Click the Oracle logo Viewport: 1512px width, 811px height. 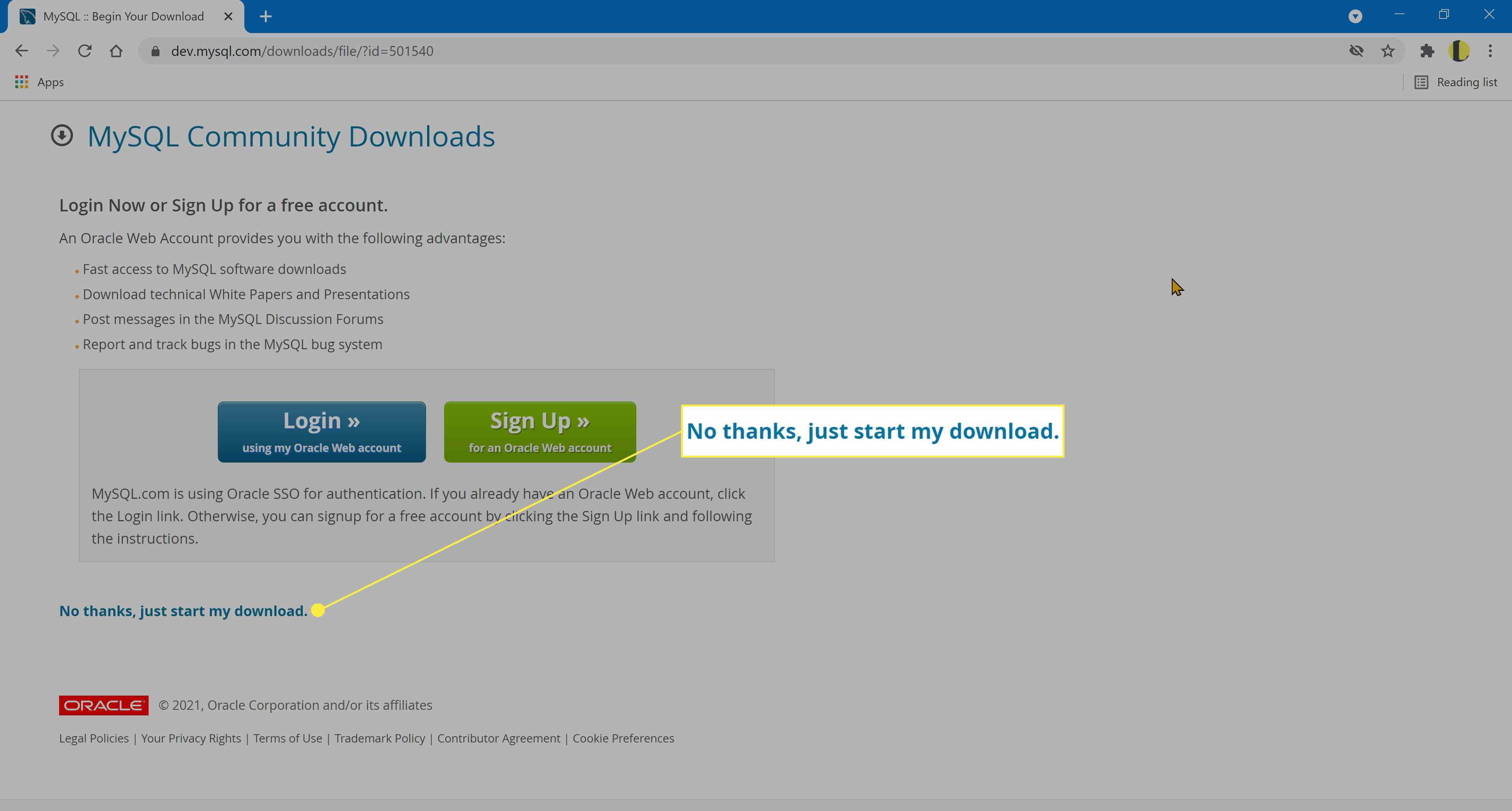tap(104, 705)
